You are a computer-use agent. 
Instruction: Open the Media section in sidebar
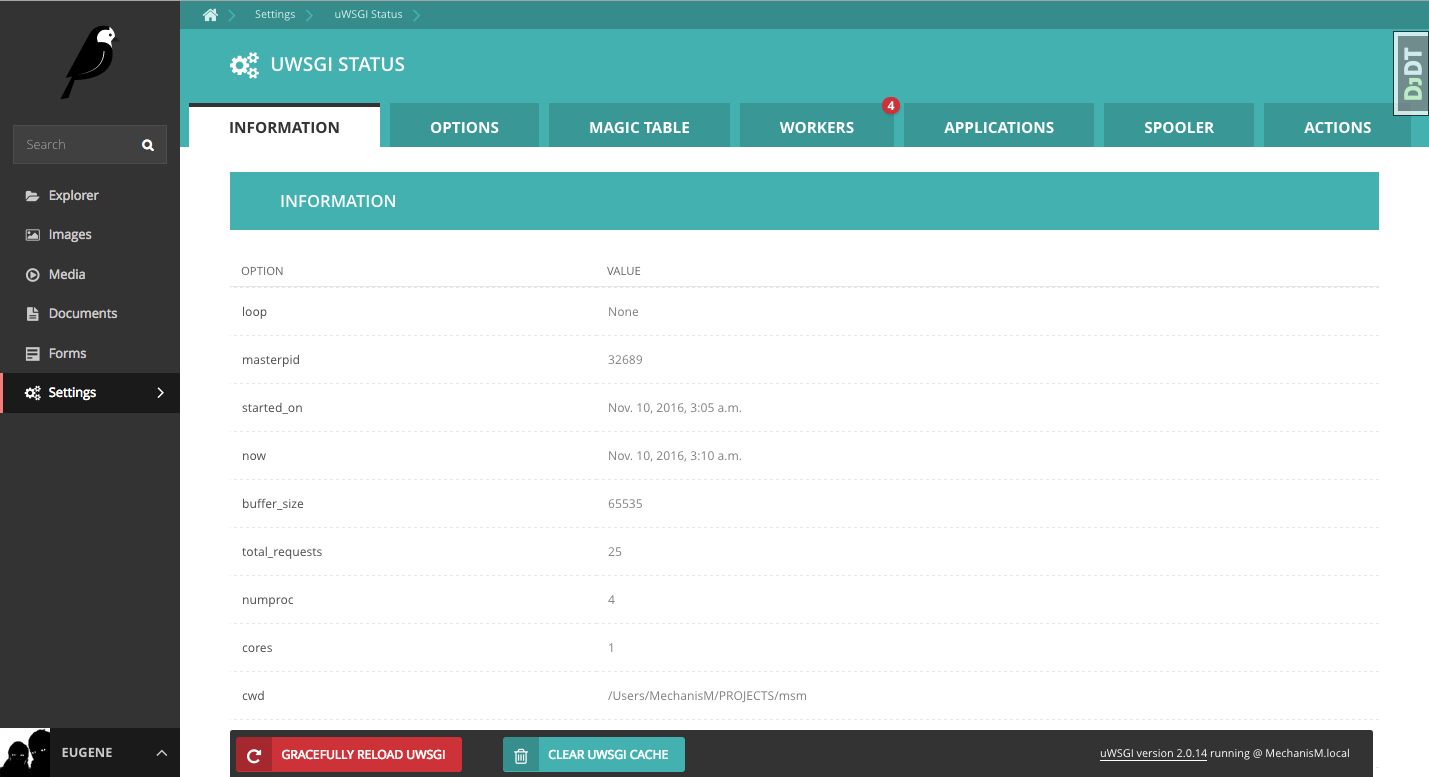pos(66,274)
